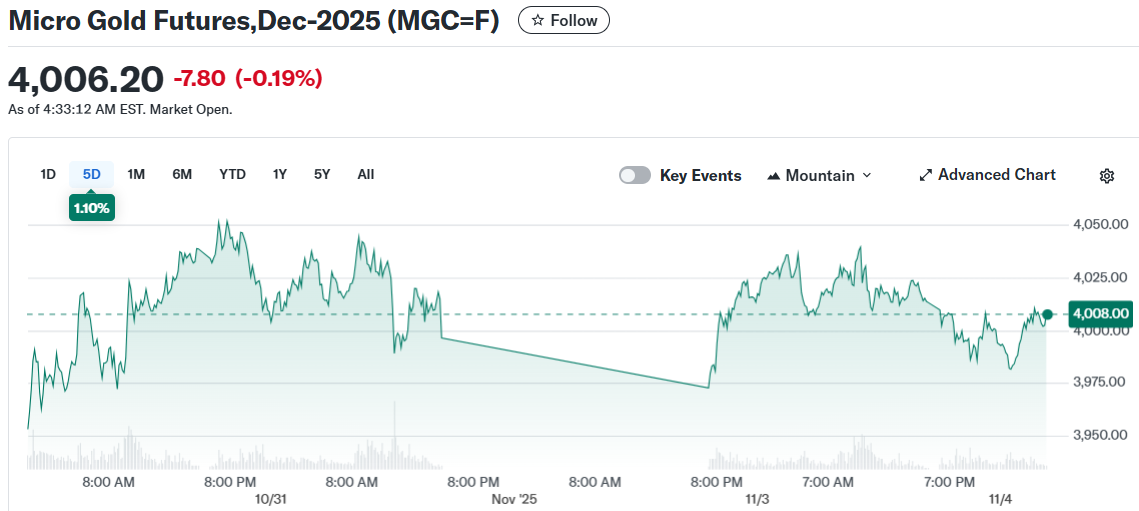Image resolution: width=1139 pixels, height=511 pixels.
Task: Expand the Mountain chart type chevron
Action: (x=867, y=175)
